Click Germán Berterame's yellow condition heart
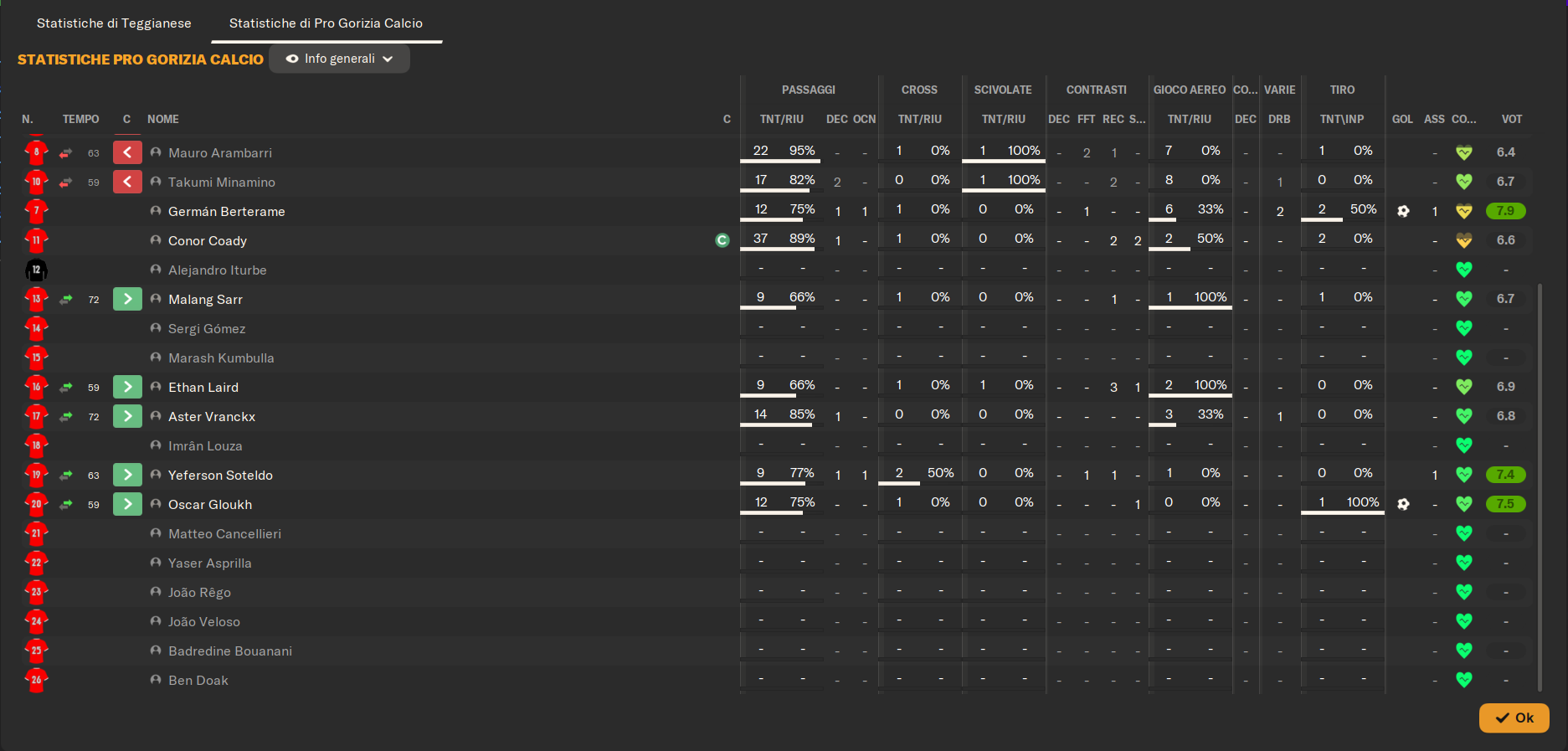The height and width of the screenshot is (751, 1568). pyautogui.click(x=1464, y=211)
